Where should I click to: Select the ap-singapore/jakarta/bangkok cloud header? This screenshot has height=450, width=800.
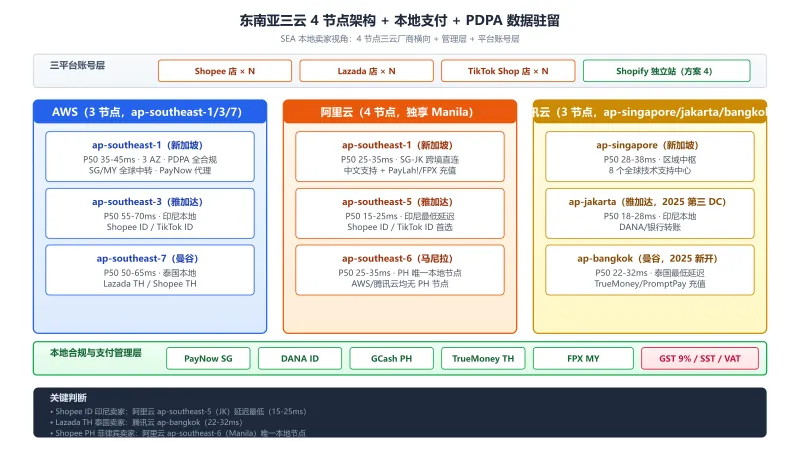[x=649, y=112]
